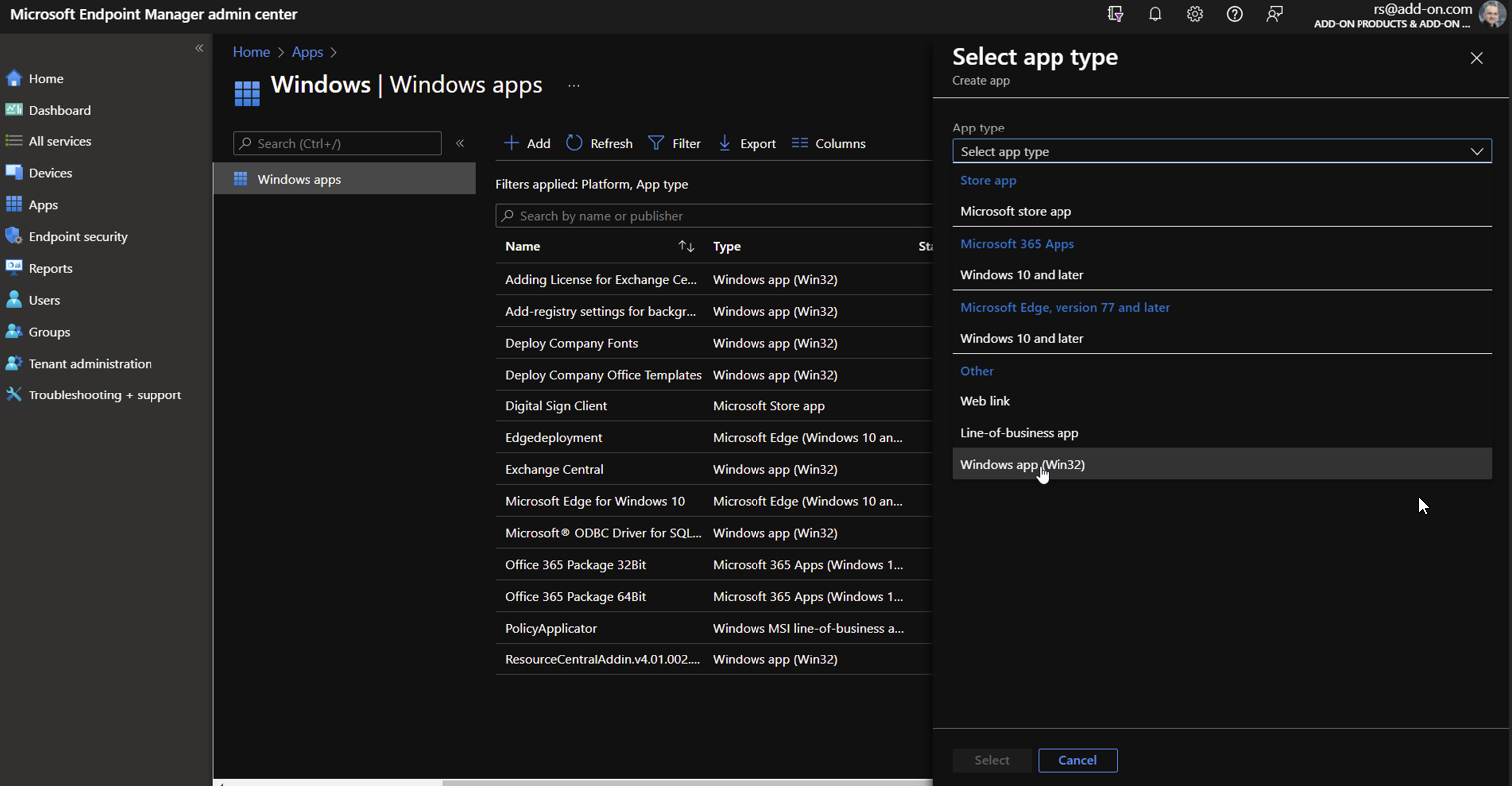Choose Windows 10 and later under Microsoft 365 Apps
The image size is (1512, 786).
click(1222, 275)
